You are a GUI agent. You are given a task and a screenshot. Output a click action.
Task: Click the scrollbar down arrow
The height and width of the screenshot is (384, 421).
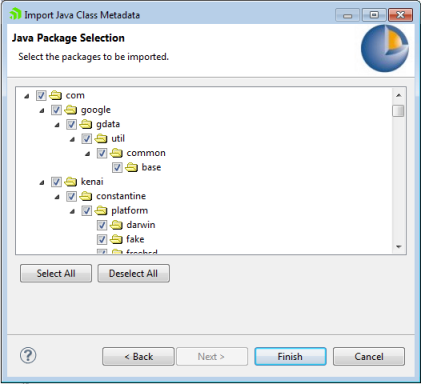point(399,247)
